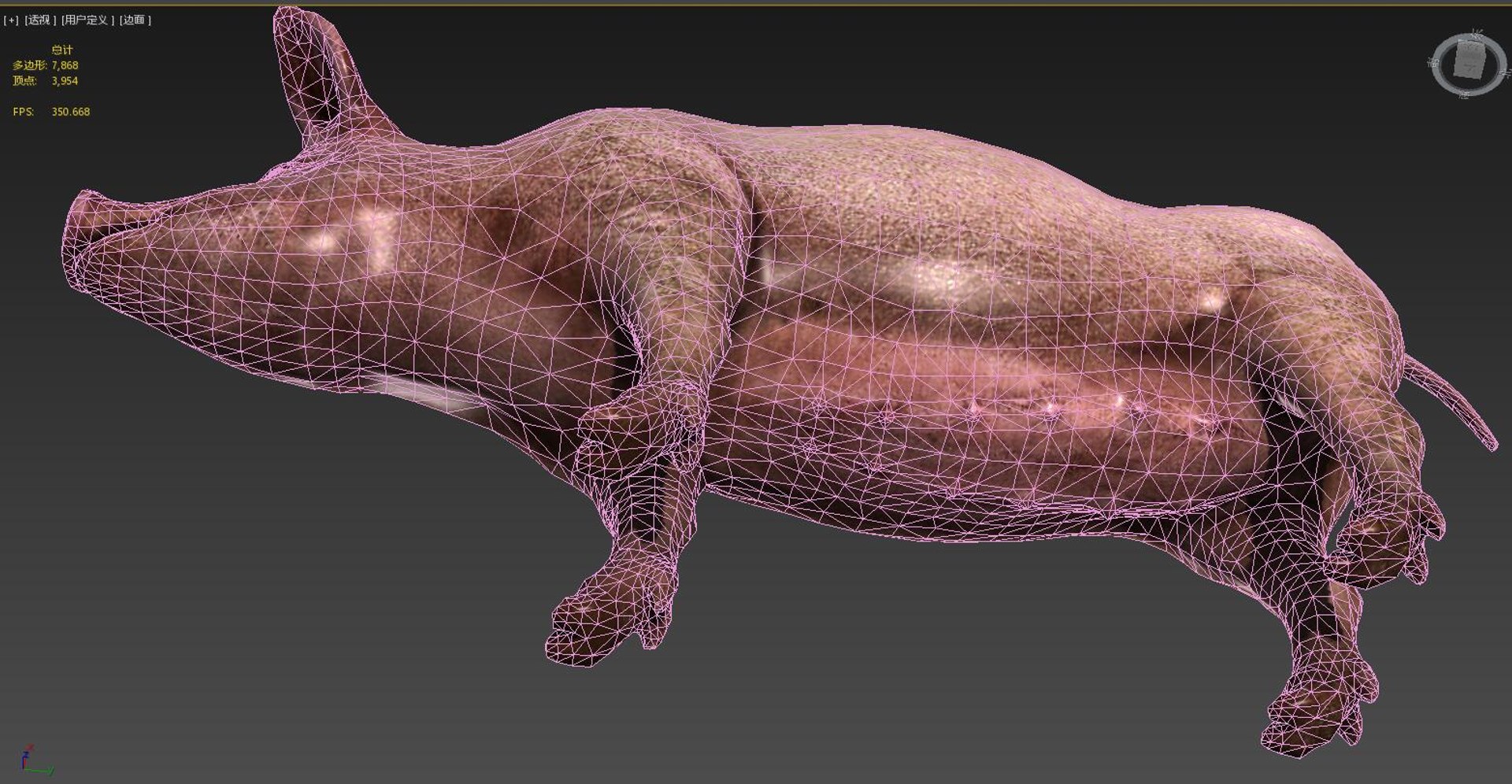
Task: Click the ViewCube cube face
Action: [x=1469, y=61]
